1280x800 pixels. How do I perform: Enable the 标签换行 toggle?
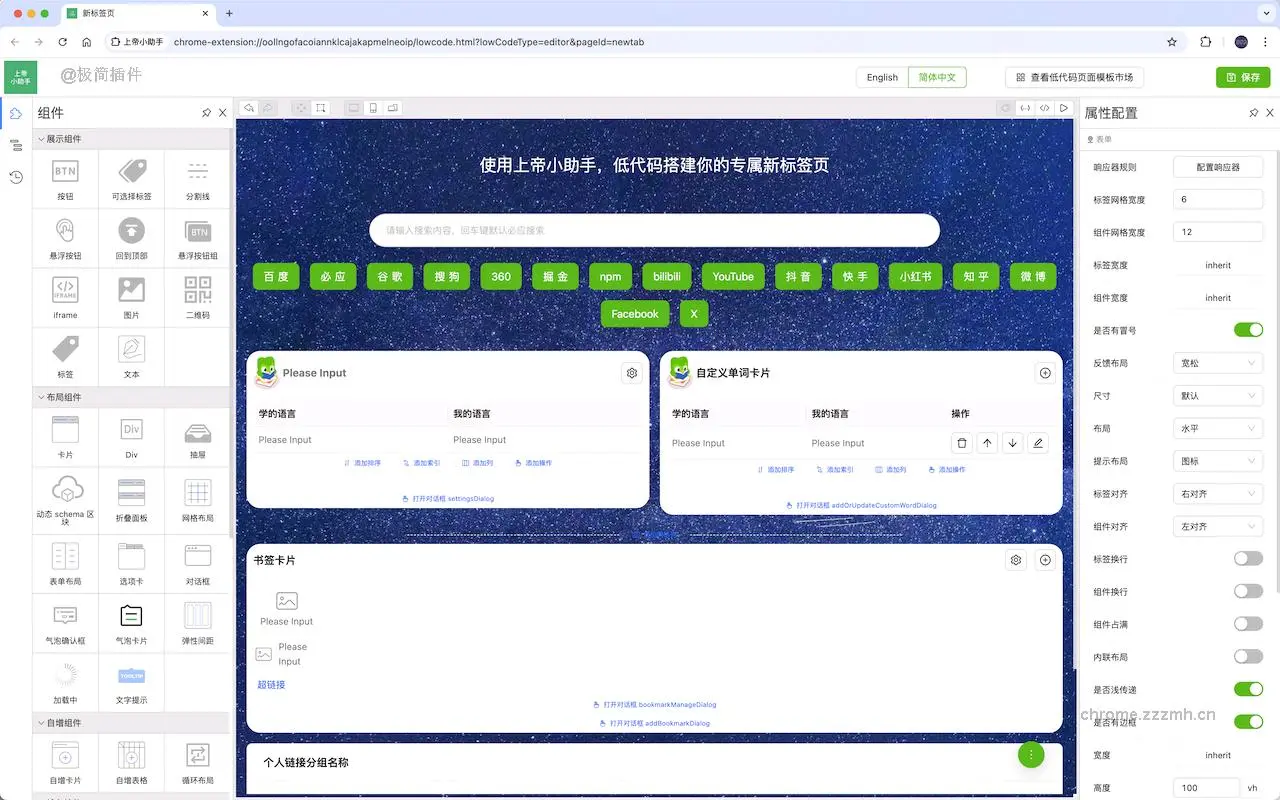1248,558
